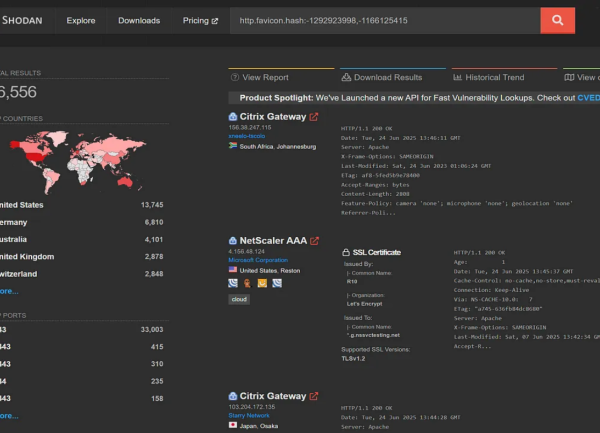The image size is (600, 433).
Task: Open the Citrix Gateway result in Japan
Action: (x=272, y=396)
